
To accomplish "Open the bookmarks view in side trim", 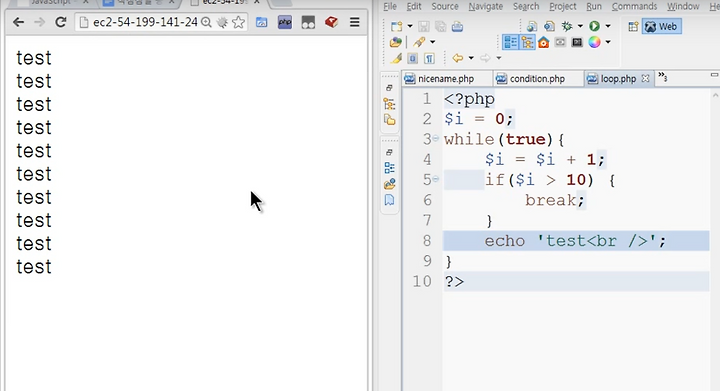I will pos(389,200).
